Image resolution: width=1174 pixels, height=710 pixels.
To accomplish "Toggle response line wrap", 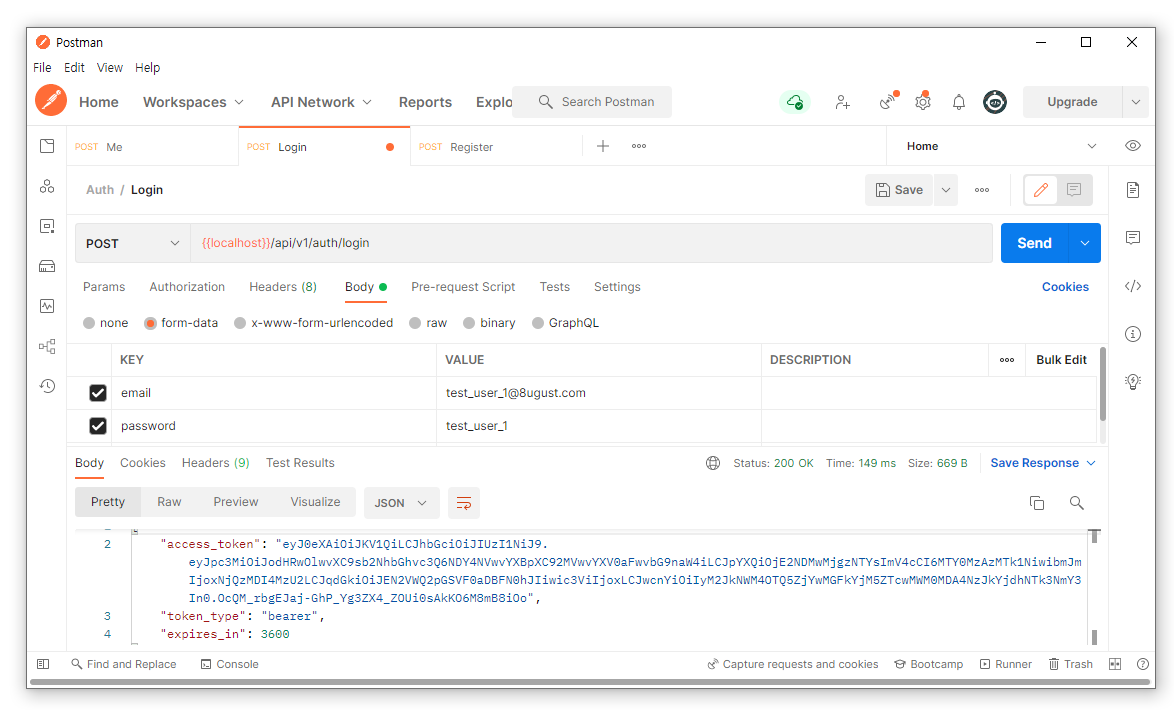I will (x=463, y=503).
